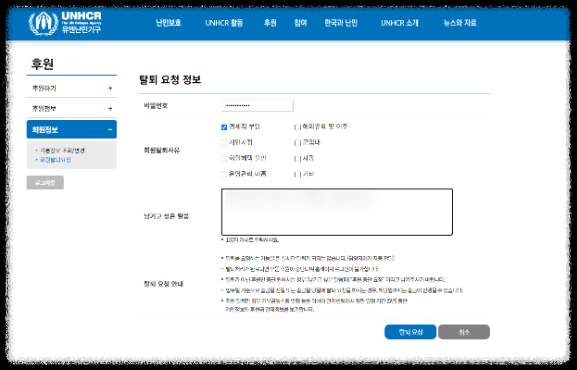The width and height of the screenshot is (577, 370).
Task: Check the 군입대 checkbox
Action: (297, 143)
